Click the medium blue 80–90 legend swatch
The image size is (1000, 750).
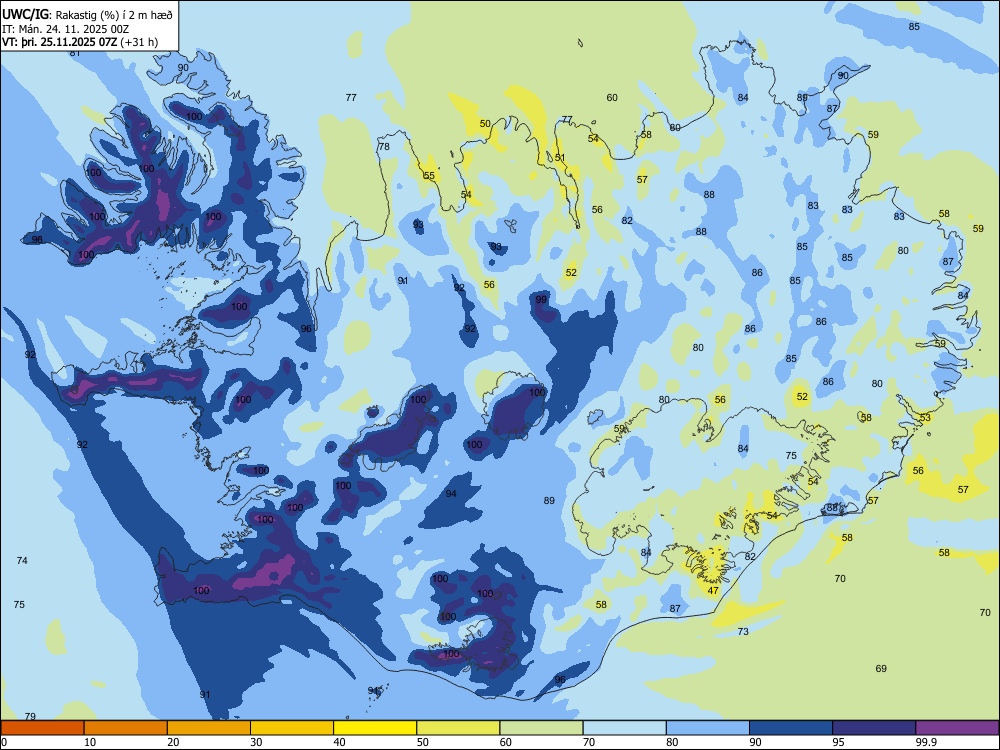click(708, 728)
